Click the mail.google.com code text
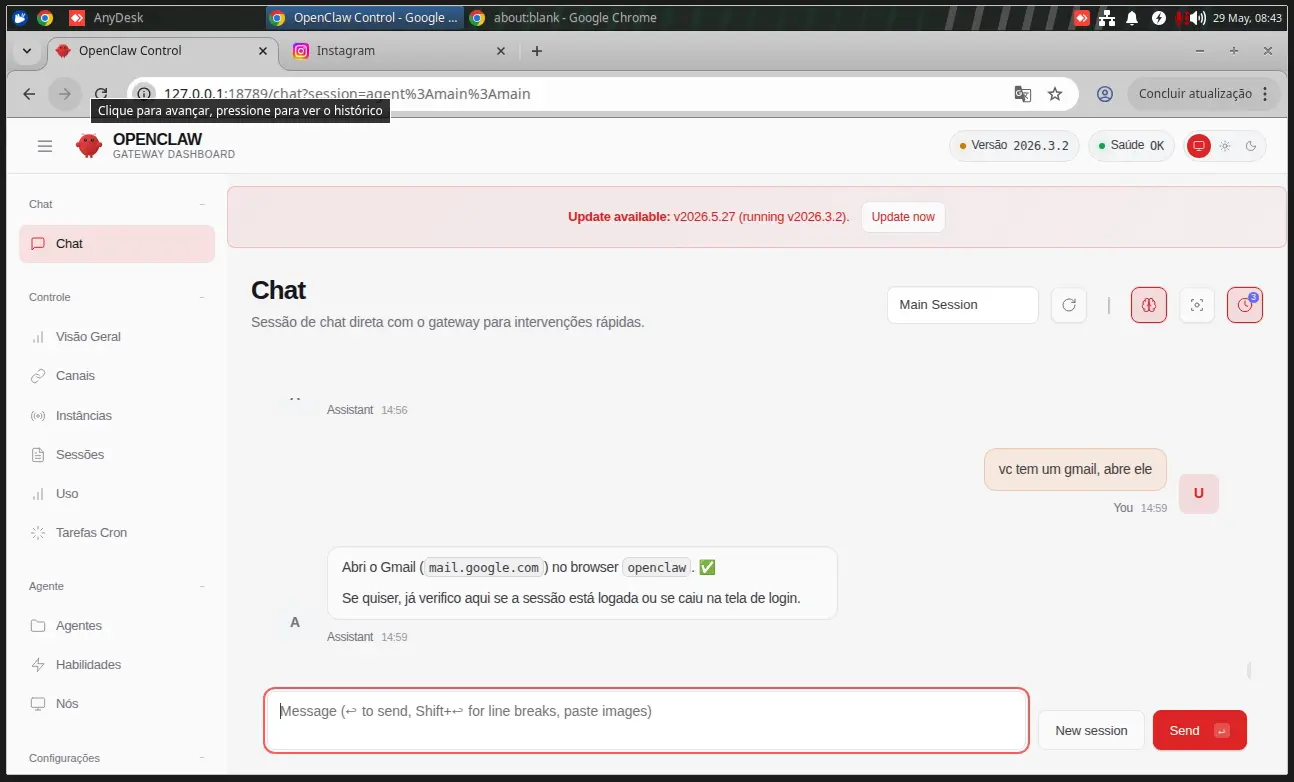This screenshot has width=1294, height=782. coord(484,567)
